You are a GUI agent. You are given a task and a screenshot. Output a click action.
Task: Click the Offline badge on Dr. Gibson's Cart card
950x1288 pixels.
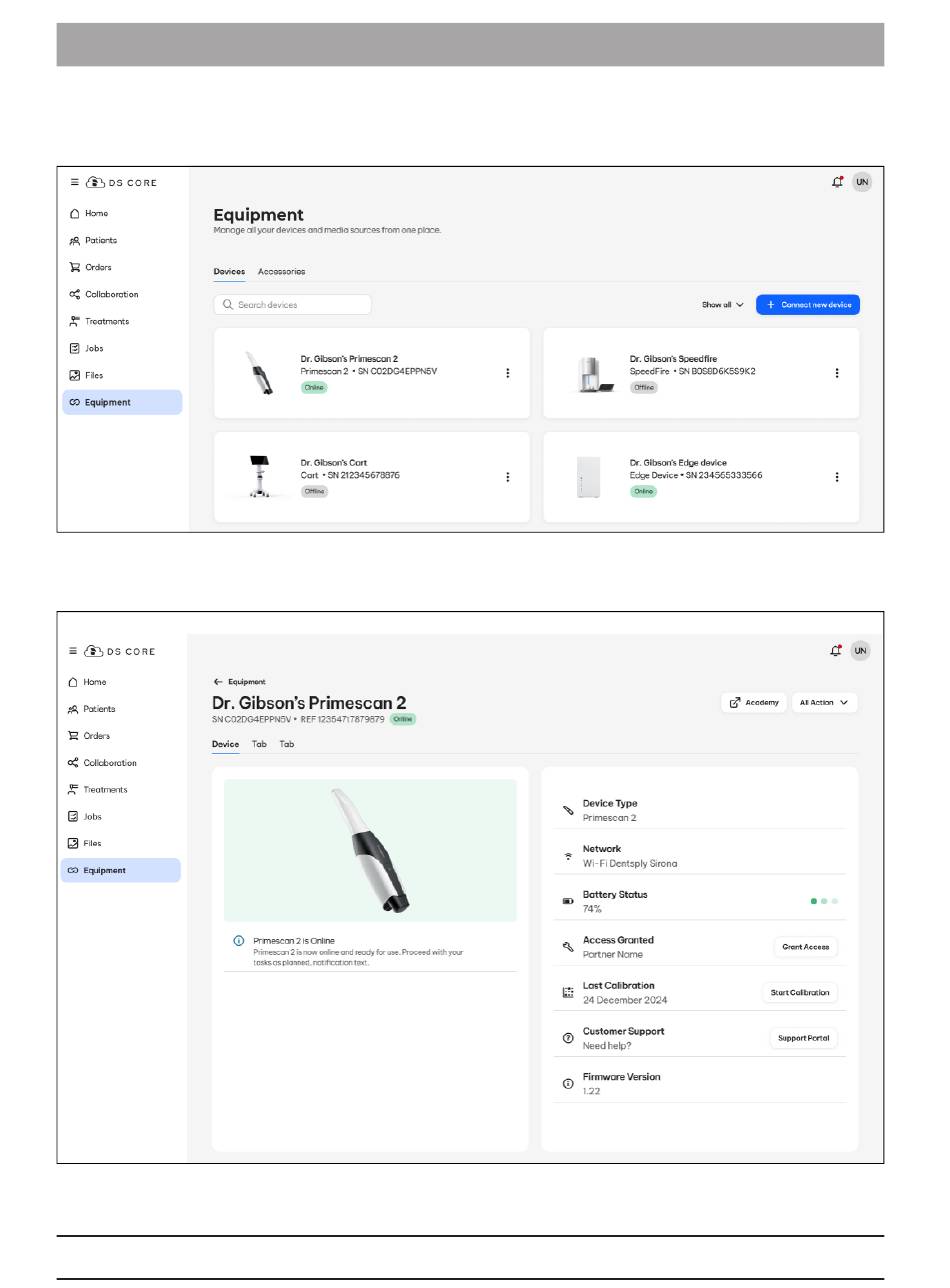315,491
